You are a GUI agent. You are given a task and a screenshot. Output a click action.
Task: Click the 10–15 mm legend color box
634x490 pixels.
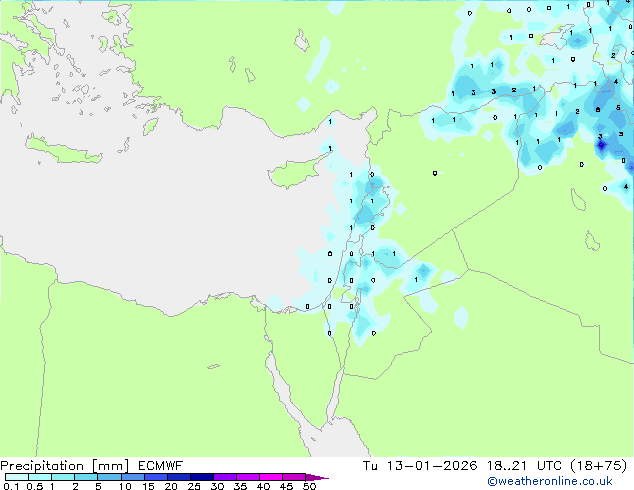(x=132, y=477)
